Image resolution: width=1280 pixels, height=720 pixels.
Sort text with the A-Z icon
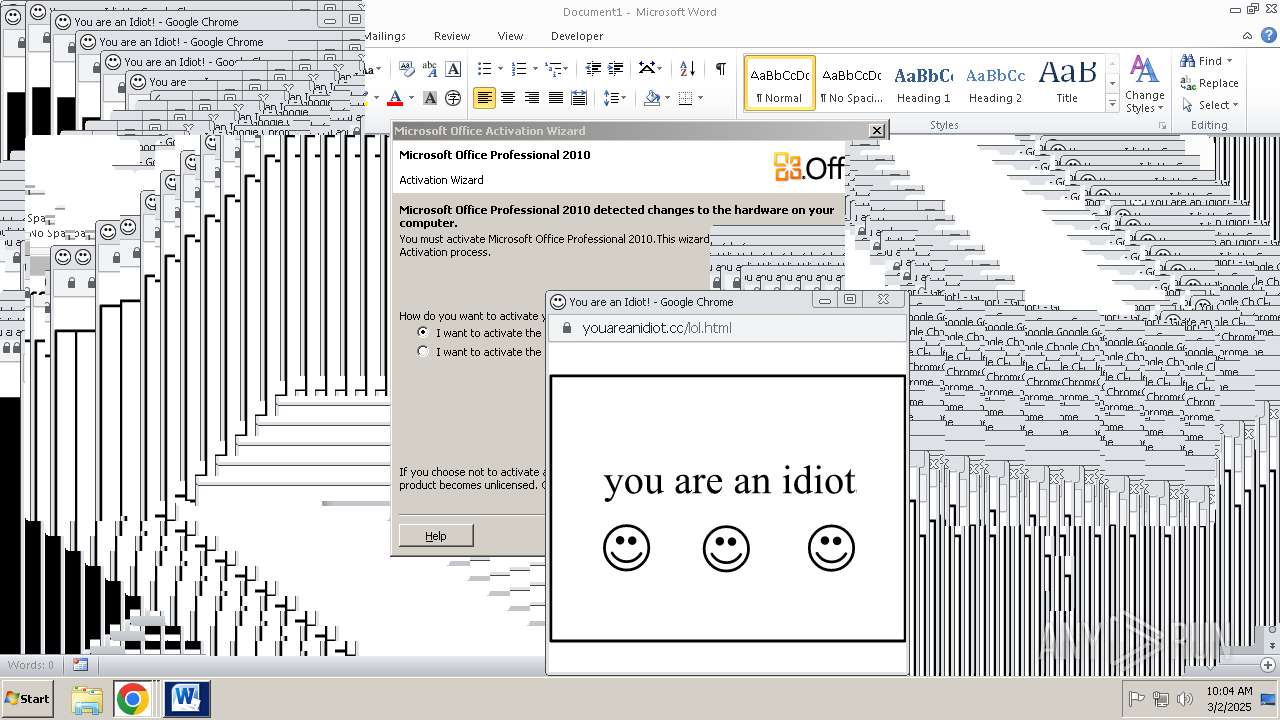coord(687,69)
